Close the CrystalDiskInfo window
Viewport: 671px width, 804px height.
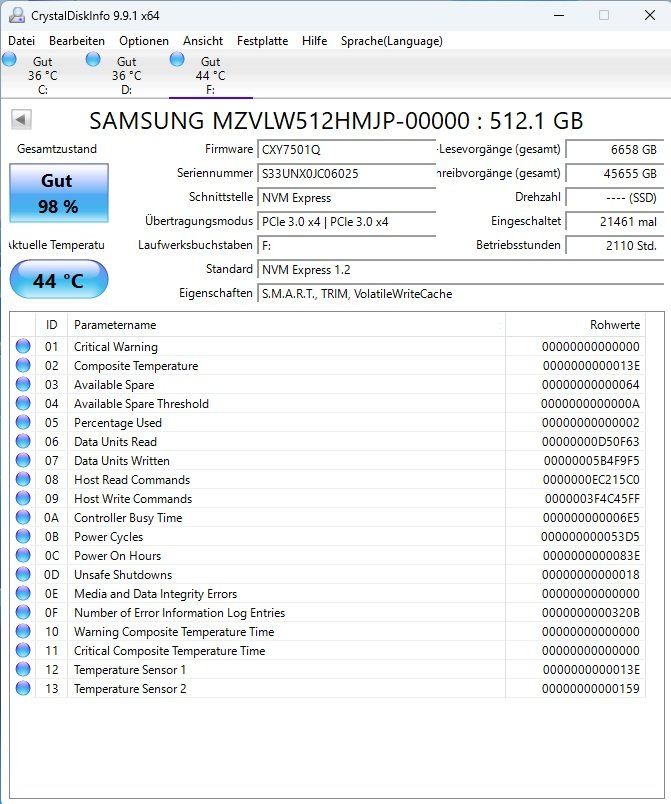[650, 15]
